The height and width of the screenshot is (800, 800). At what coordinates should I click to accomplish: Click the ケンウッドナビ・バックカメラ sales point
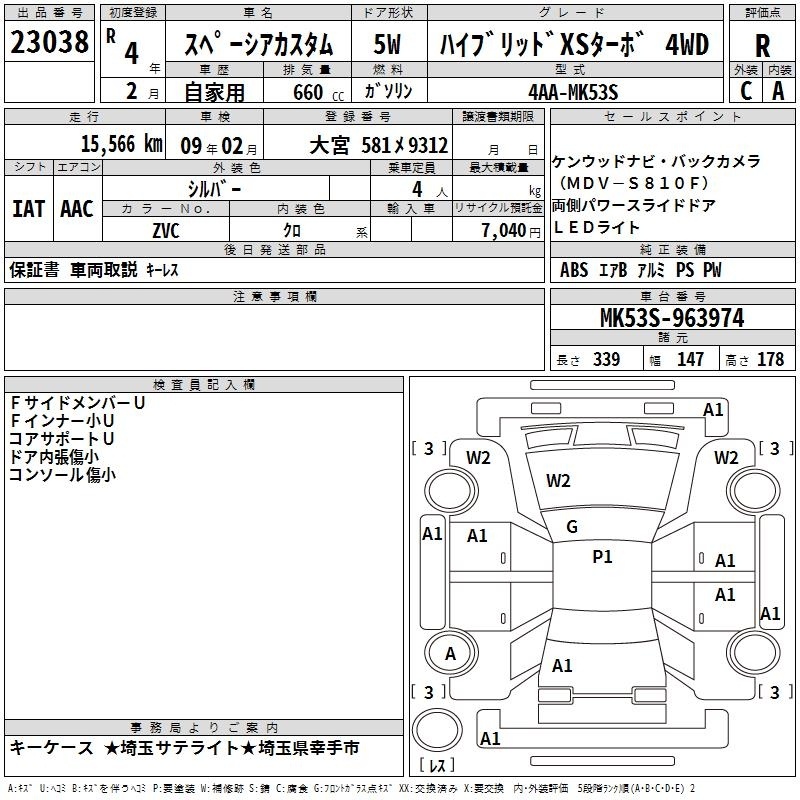point(656,161)
